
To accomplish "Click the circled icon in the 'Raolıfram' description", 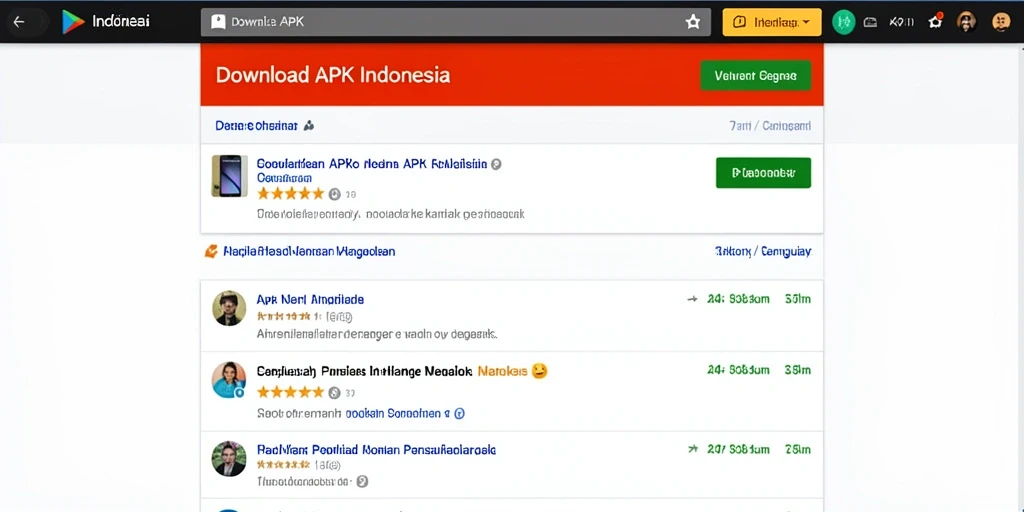I will [362, 481].
